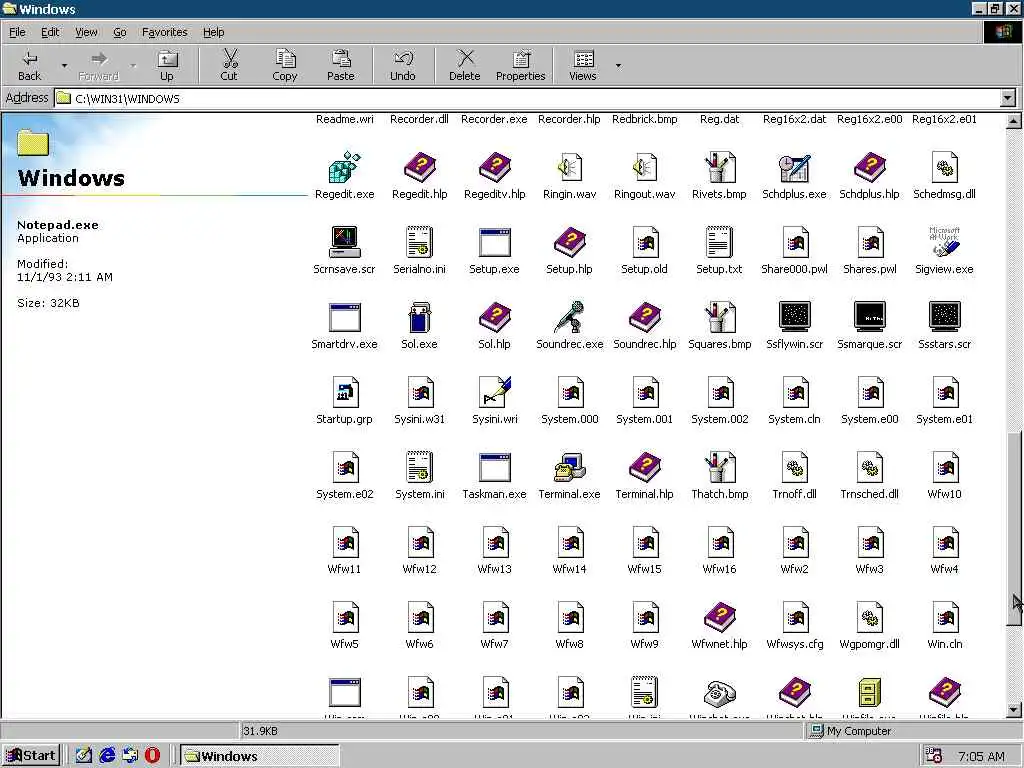Select the Thatch.bmp icon

click(720, 468)
